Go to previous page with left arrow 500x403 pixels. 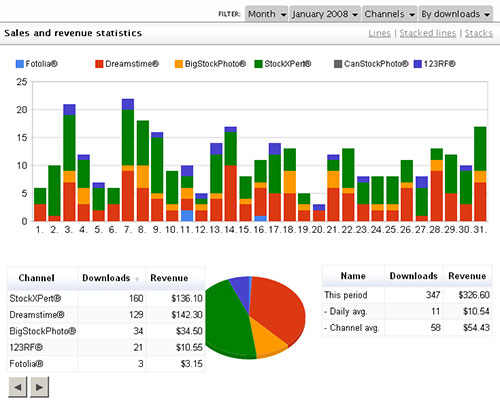coord(18,387)
